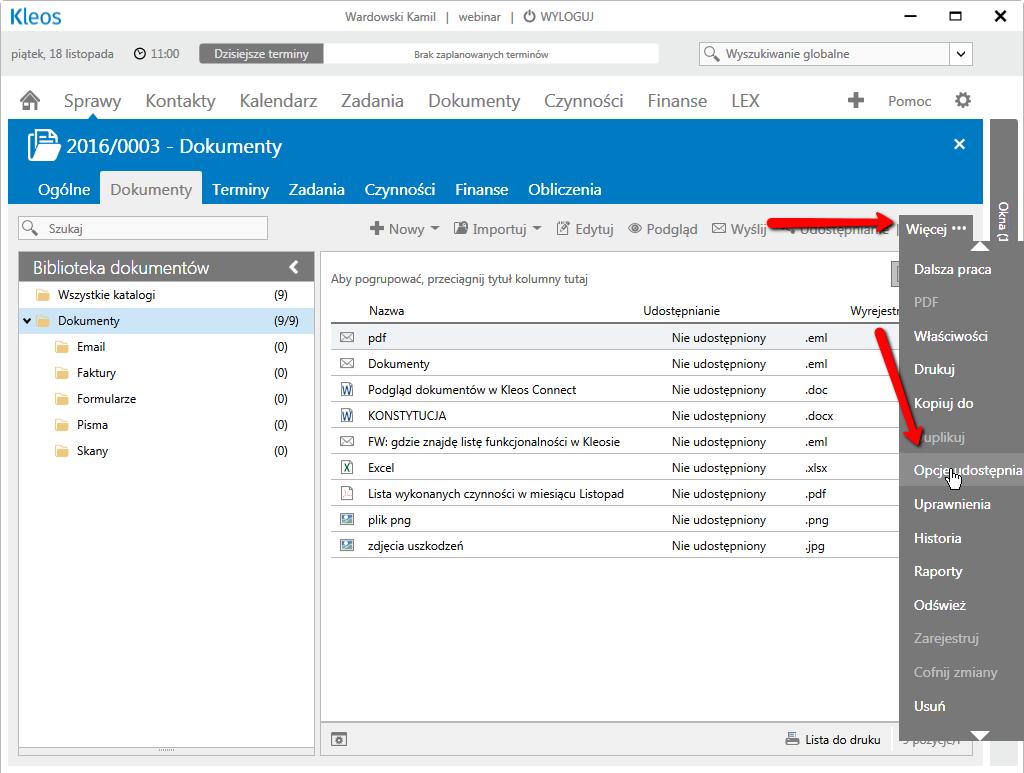Screen dimensions: 1024x773
Task: Click the global search magnifier icon
Action: (x=711, y=54)
